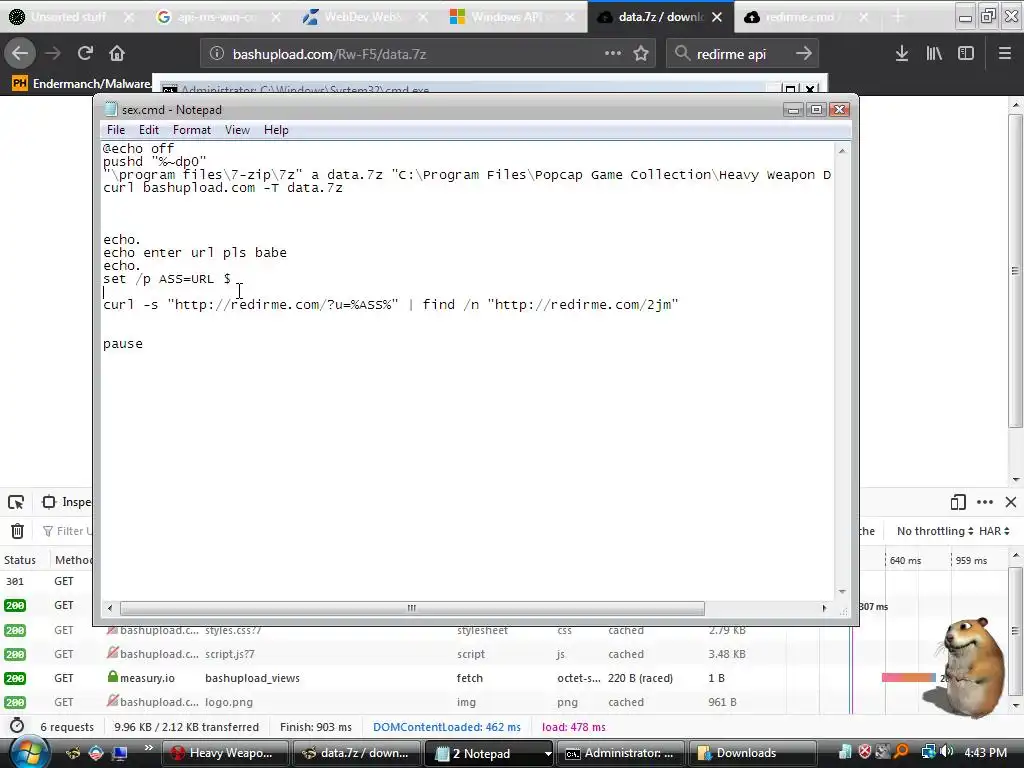Screen dimensions: 1024x768
Task: Open Notepad View menu
Action: click(237, 130)
